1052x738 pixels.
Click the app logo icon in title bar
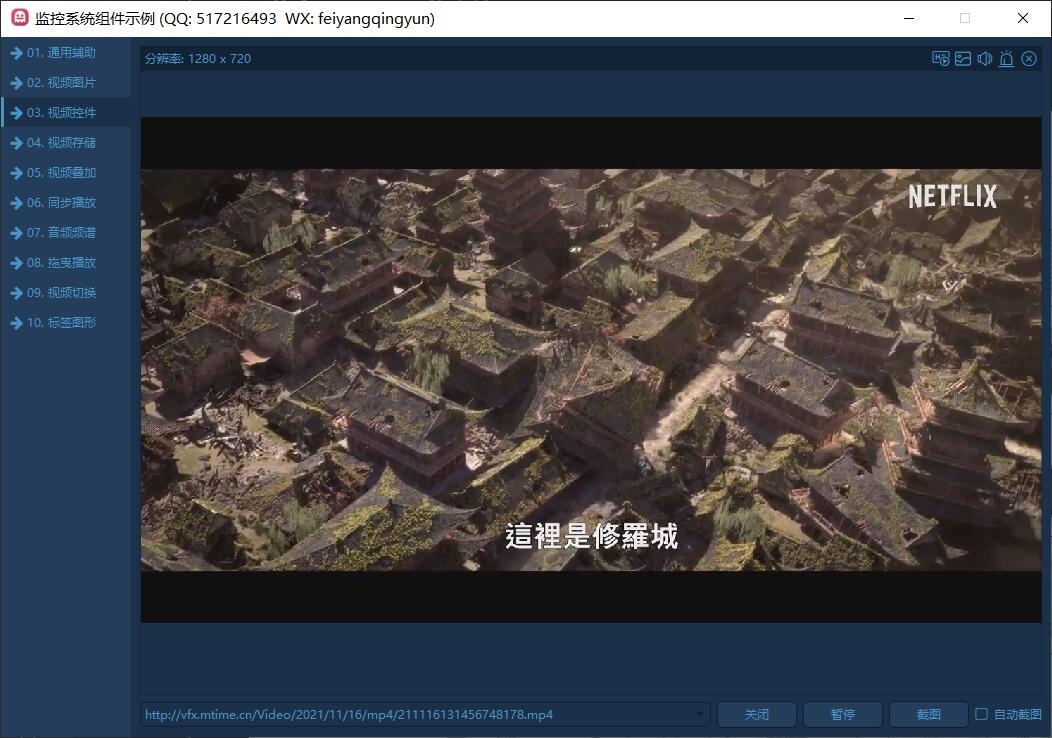19,18
